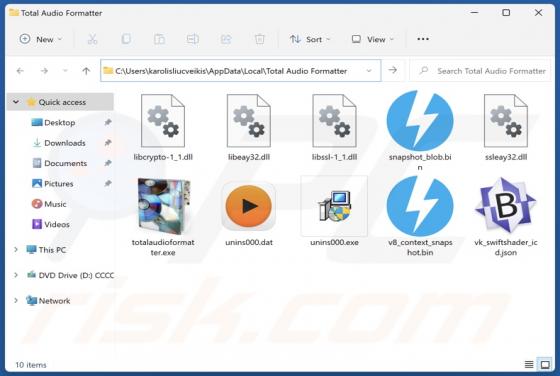Click the Copy icon in toolbar
Viewport: 560px width, 376px height.
click(x=126, y=39)
